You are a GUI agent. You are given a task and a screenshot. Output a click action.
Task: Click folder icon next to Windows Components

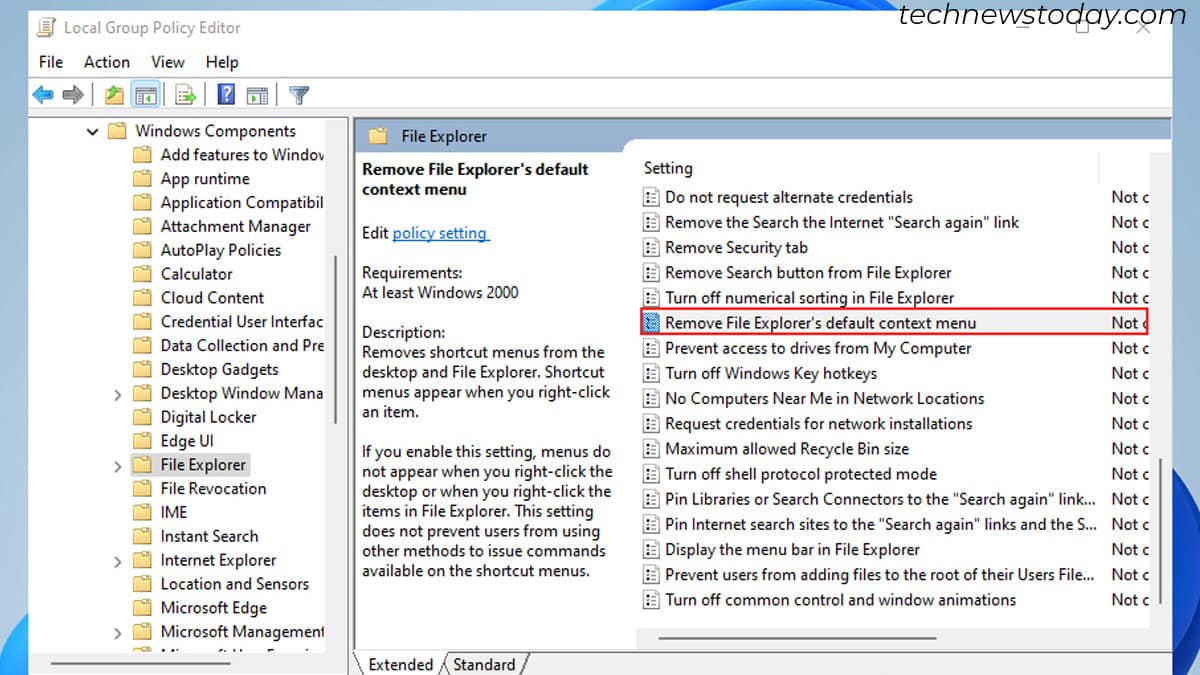117,131
